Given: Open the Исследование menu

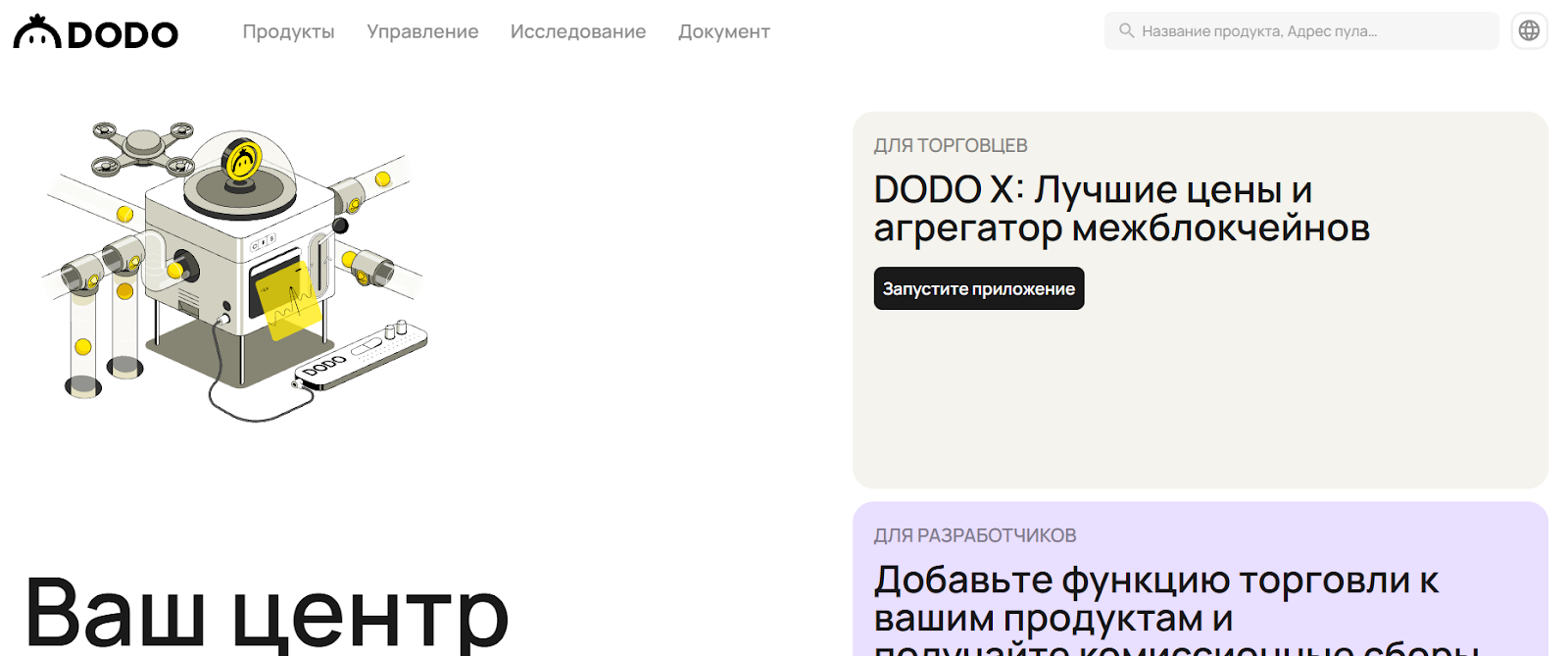Looking at the screenshot, I should coord(578,31).
